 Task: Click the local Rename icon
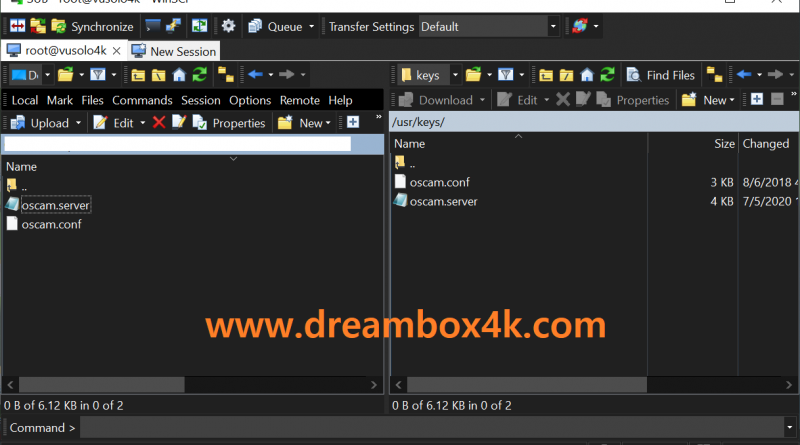click(x=179, y=122)
